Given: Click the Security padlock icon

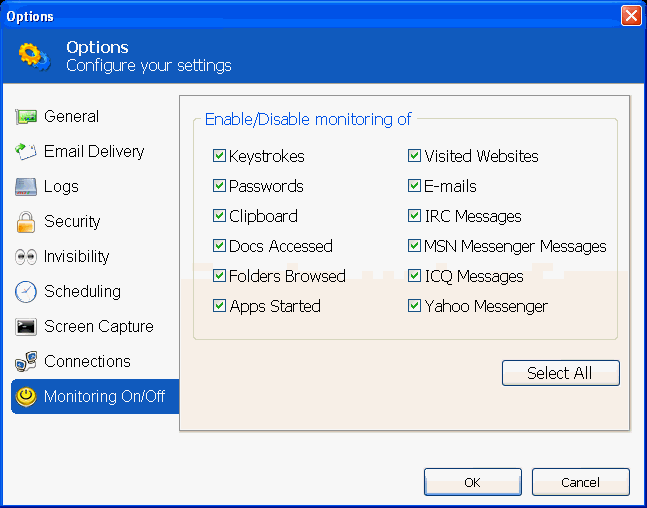Looking at the screenshot, I should point(26,222).
